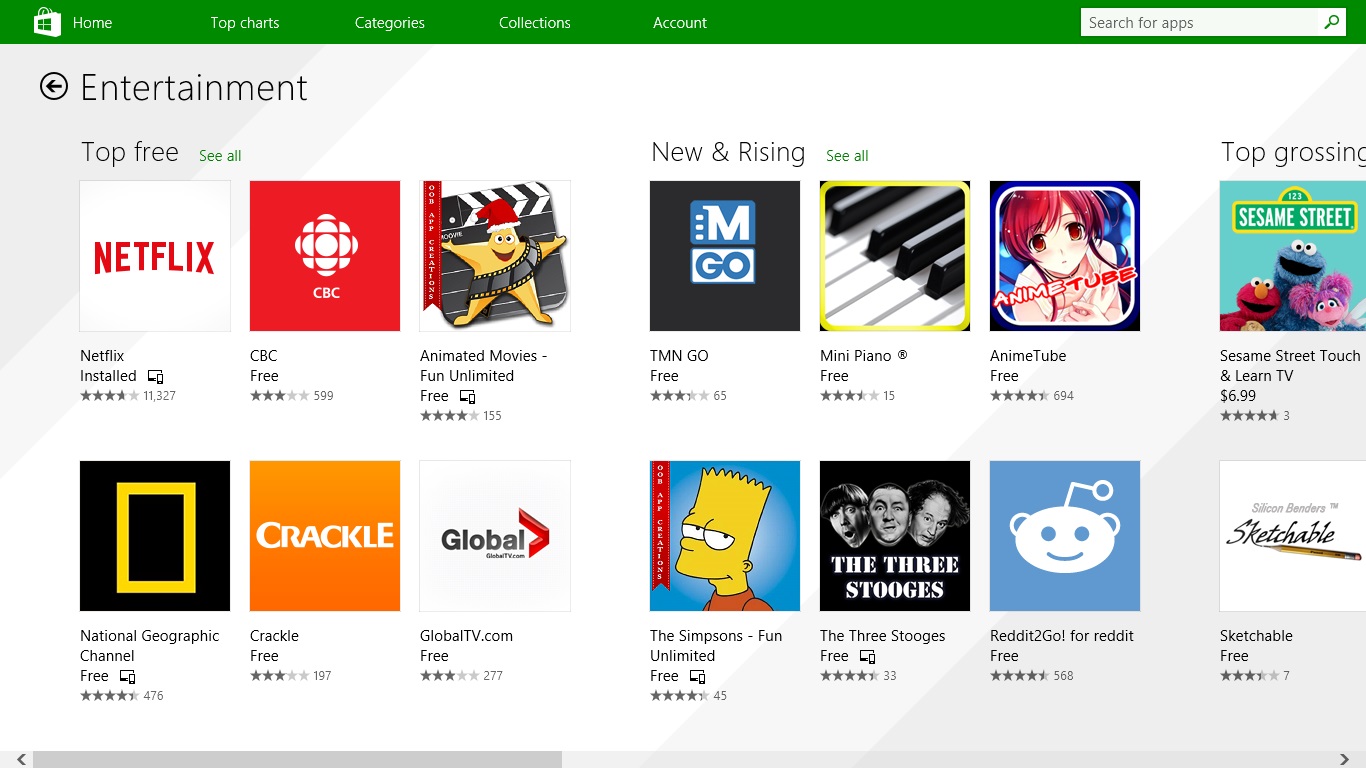See all New & Rising apps
Image resolution: width=1366 pixels, height=768 pixels.
tap(847, 156)
